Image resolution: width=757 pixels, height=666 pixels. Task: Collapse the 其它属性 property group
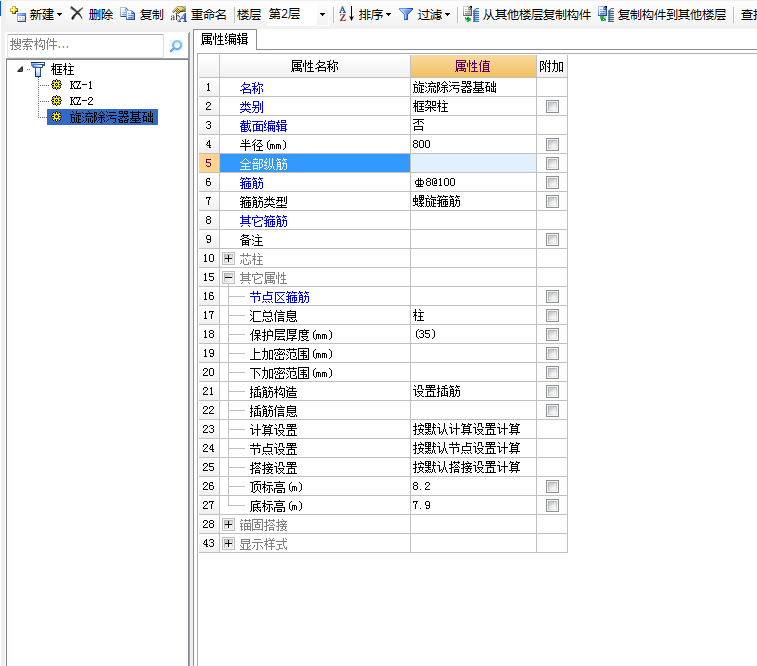click(228, 278)
